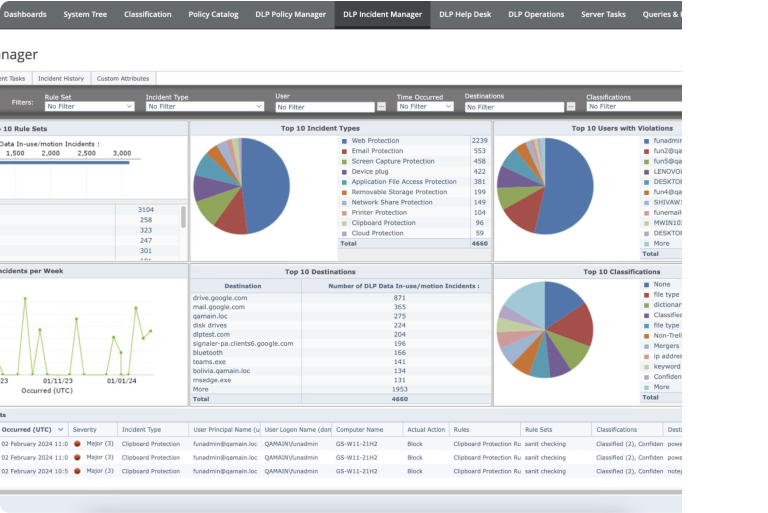The width and height of the screenshot is (768, 513).
Task: Click the incidents per week line chart
Action: (x=78, y=336)
